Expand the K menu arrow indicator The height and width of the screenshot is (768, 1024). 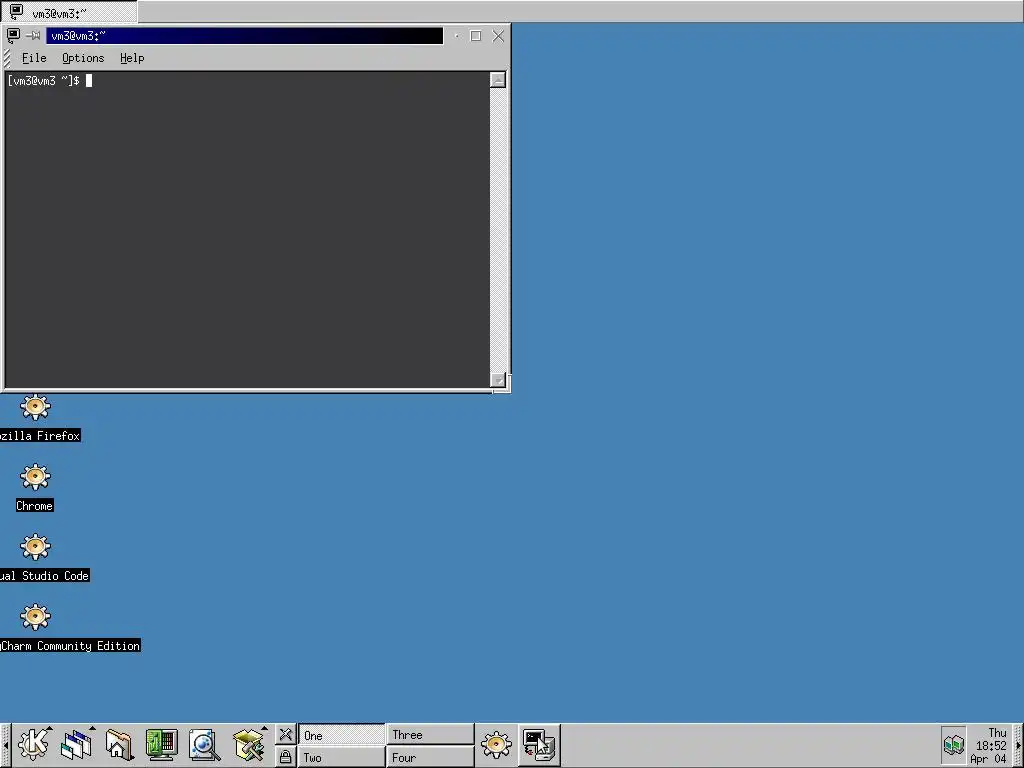49,729
